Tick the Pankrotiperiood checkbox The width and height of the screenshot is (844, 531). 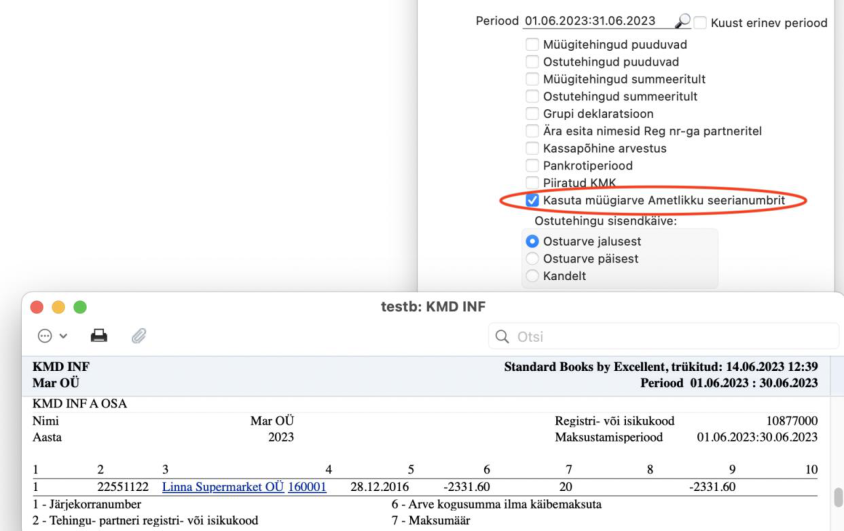coord(532,165)
